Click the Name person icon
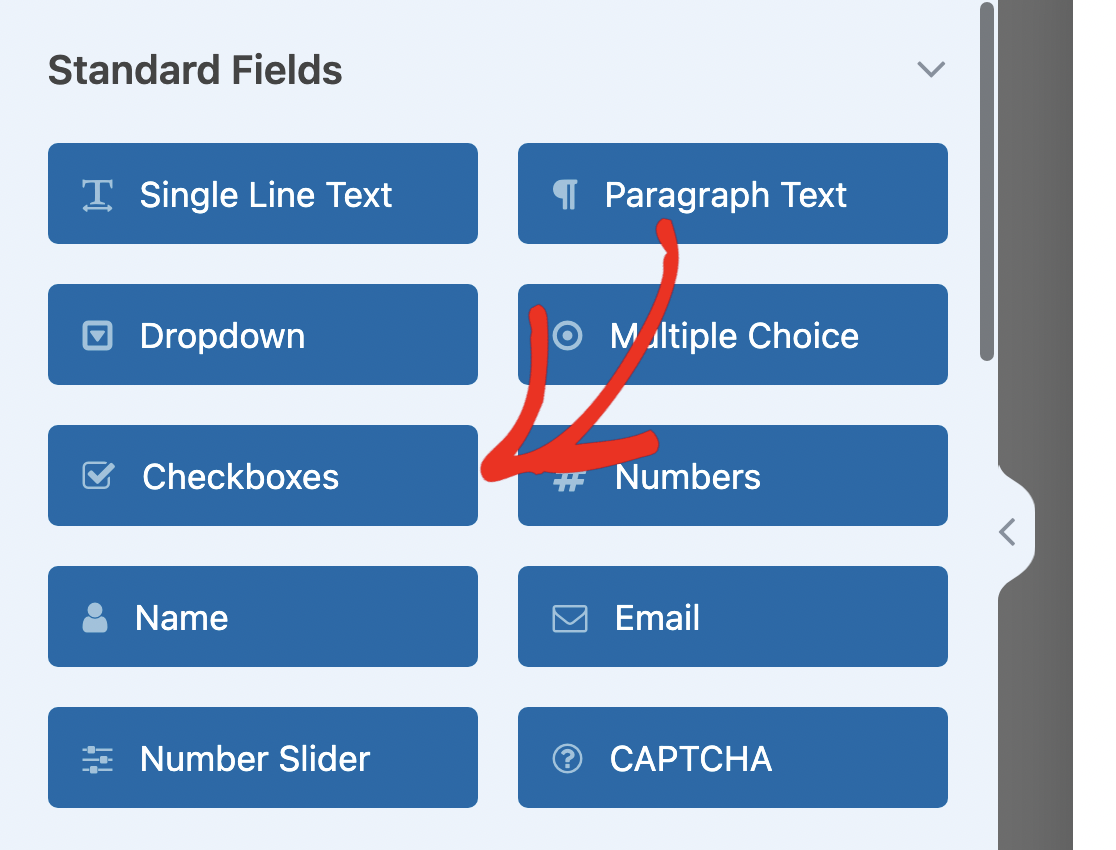1116x850 pixels. [x=95, y=618]
